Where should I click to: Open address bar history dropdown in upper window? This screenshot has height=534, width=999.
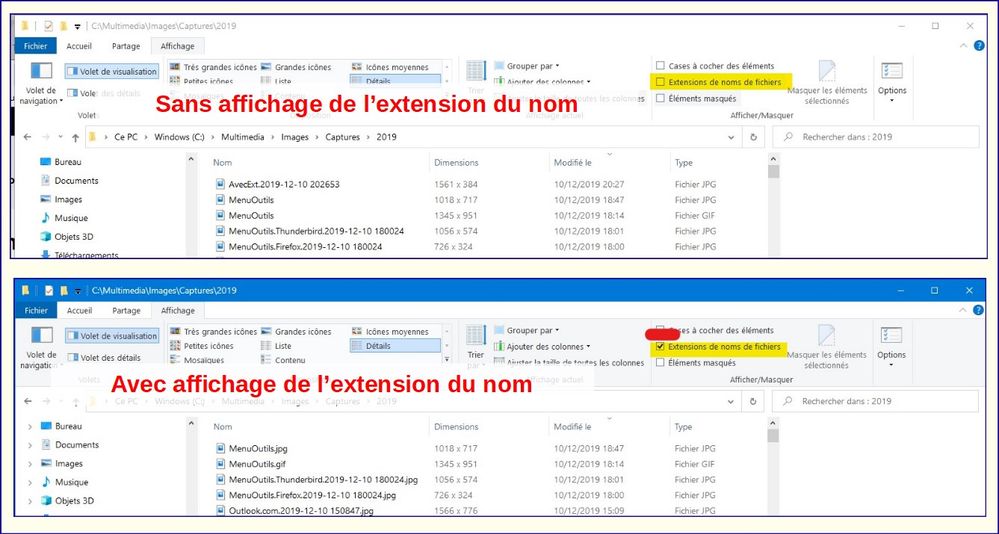pyautogui.click(x=731, y=137)
